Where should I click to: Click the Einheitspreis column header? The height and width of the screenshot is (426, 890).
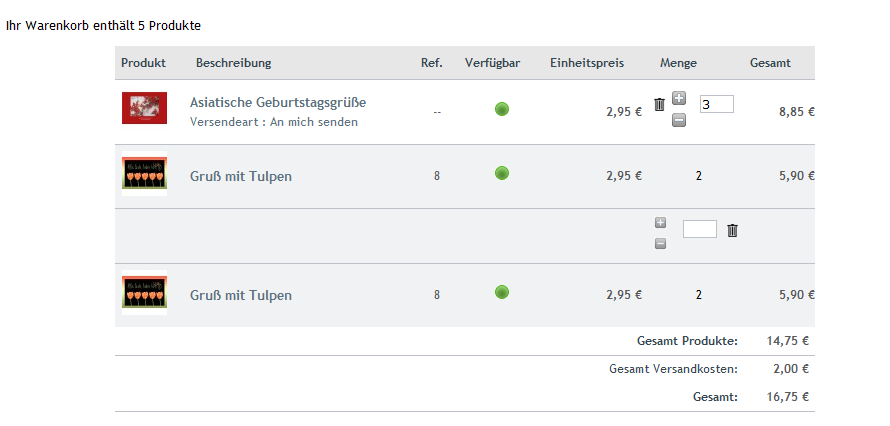pos(586,63)
